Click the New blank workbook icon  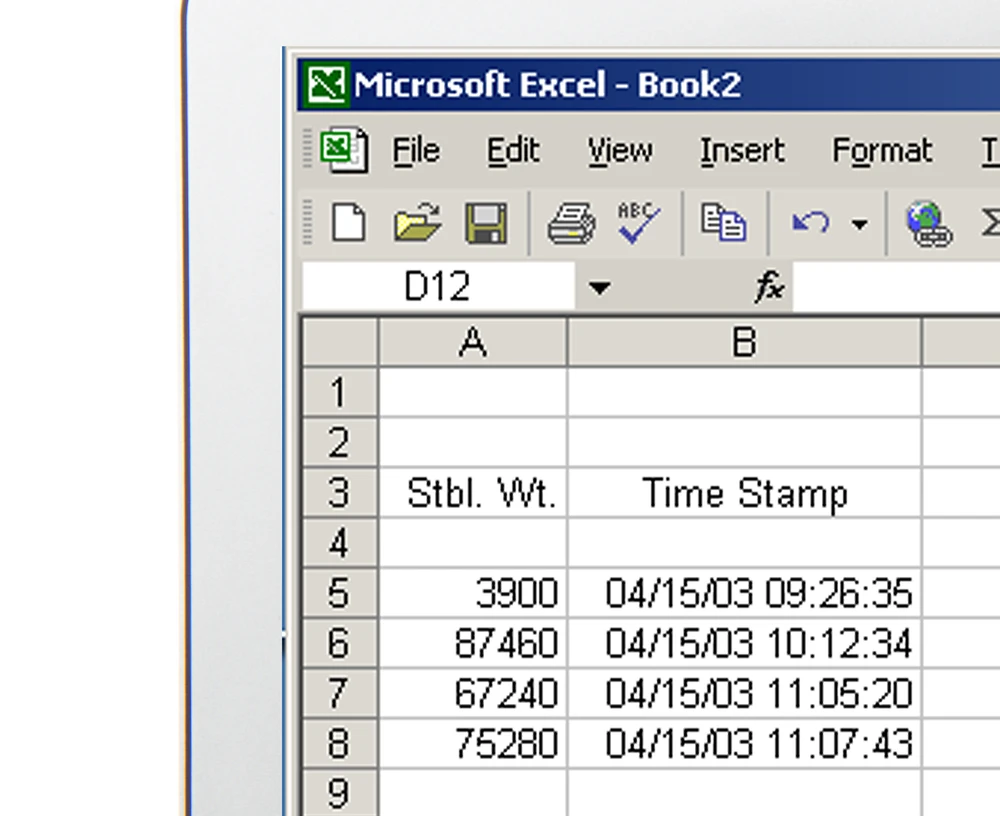tap(347, 222)
